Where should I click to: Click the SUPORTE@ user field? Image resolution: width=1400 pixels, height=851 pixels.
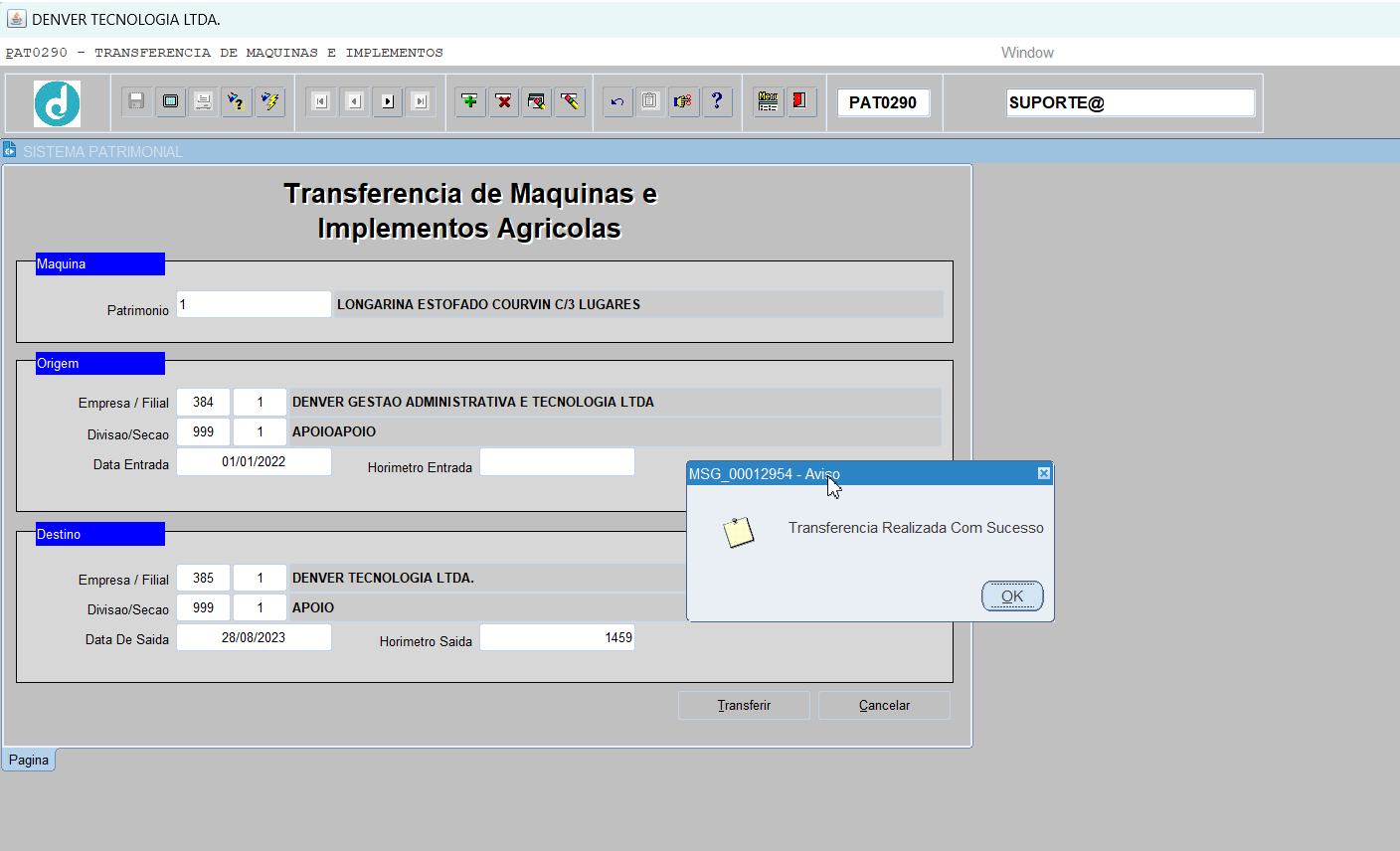click(1131, 102)
